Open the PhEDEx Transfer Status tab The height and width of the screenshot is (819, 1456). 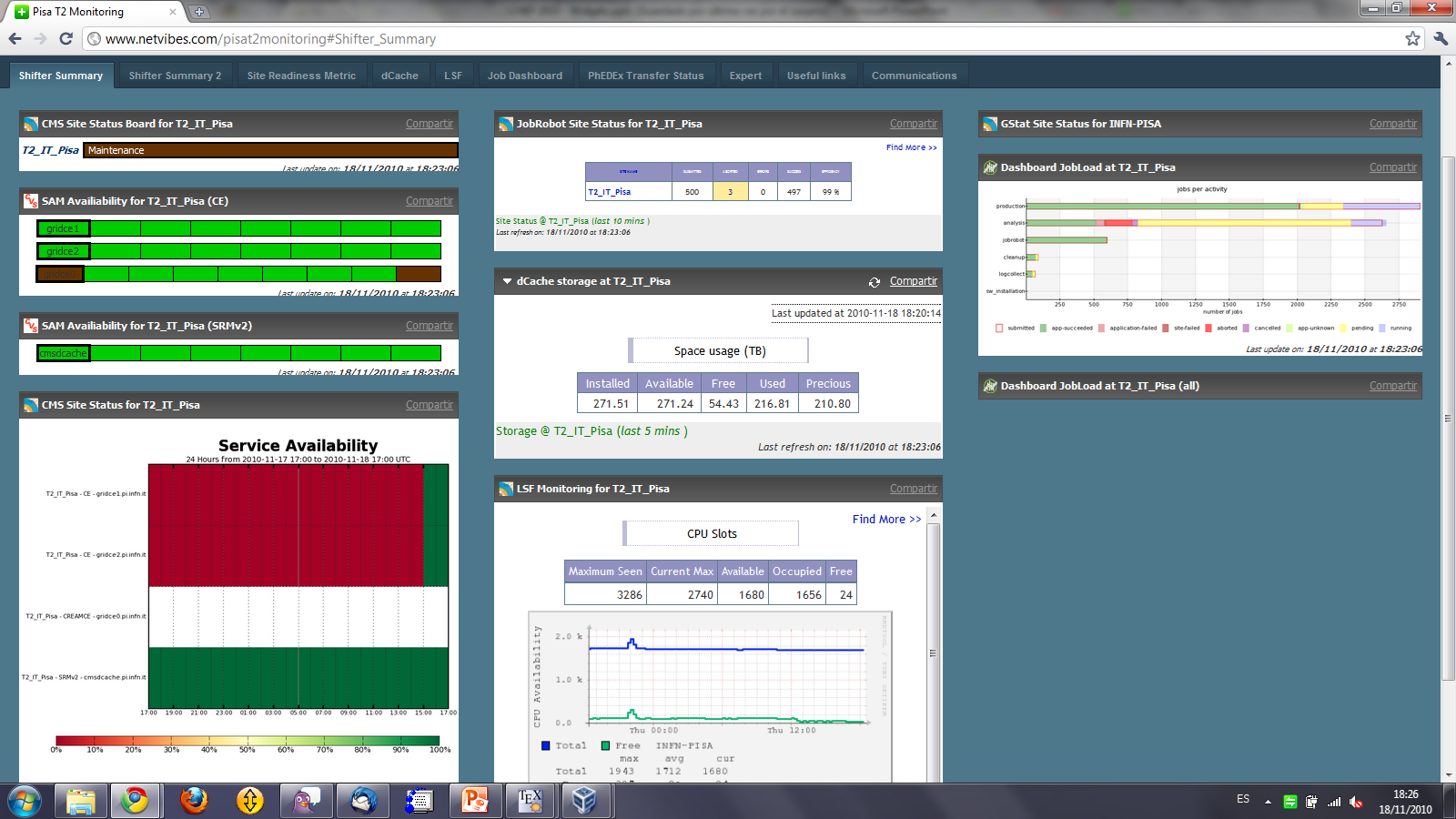click(645, 76)
